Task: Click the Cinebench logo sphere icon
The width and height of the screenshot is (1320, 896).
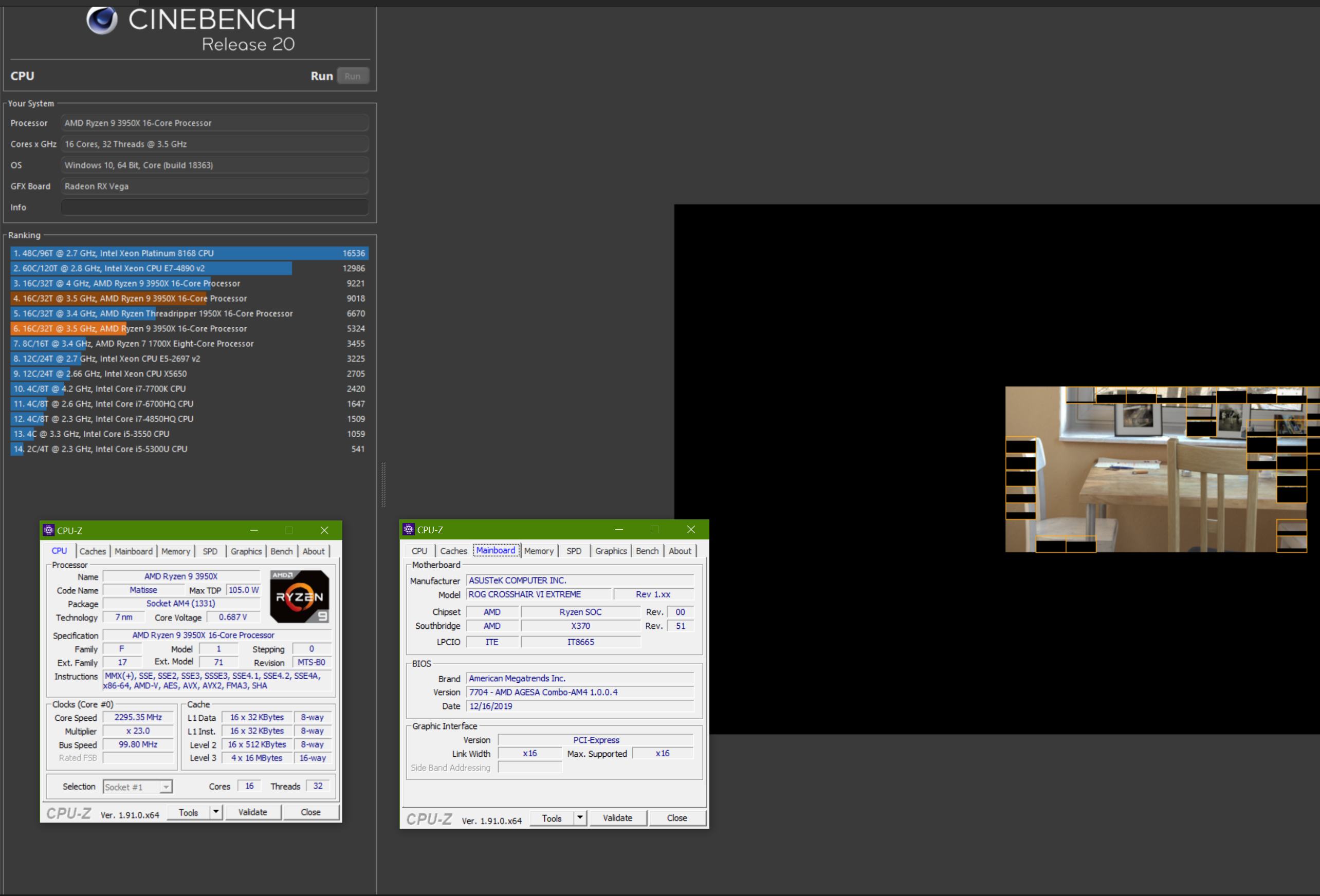Action: coord(102,20)
